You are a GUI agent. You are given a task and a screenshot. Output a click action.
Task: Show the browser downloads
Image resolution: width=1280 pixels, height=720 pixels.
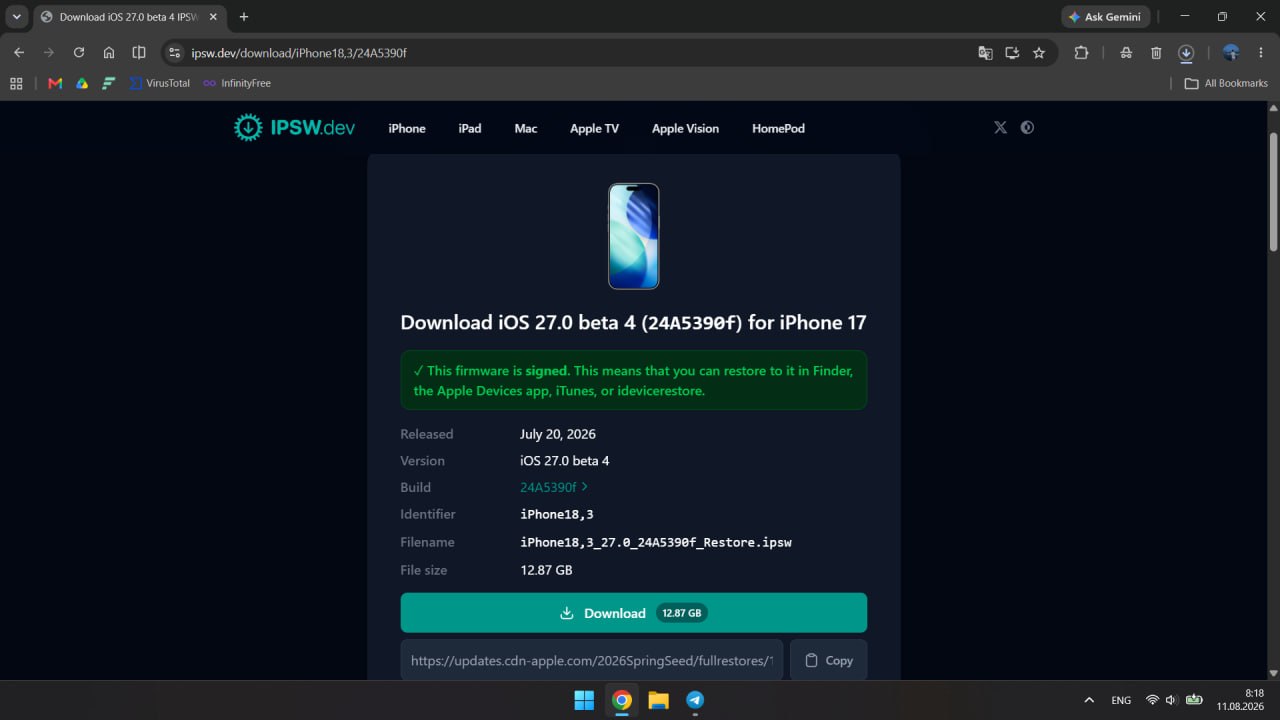click(1186, 53)
